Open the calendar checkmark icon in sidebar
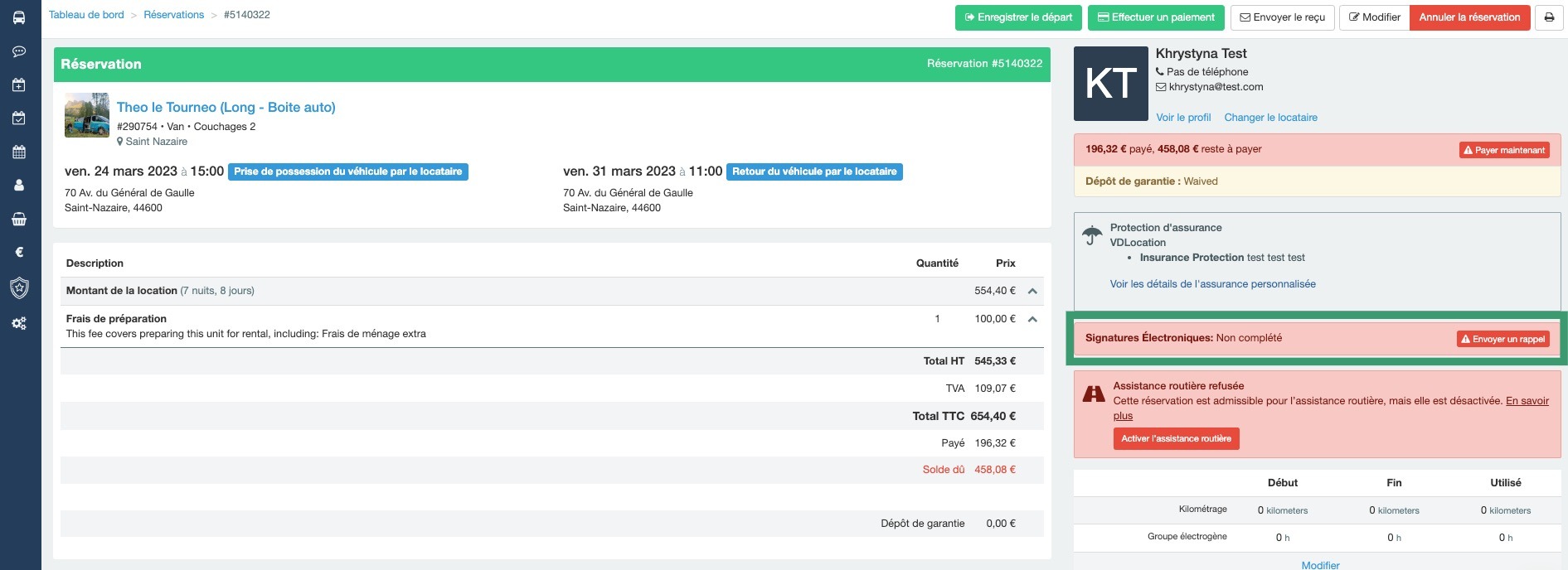Viewport: 1568px width, 570px height. [19, 118]
